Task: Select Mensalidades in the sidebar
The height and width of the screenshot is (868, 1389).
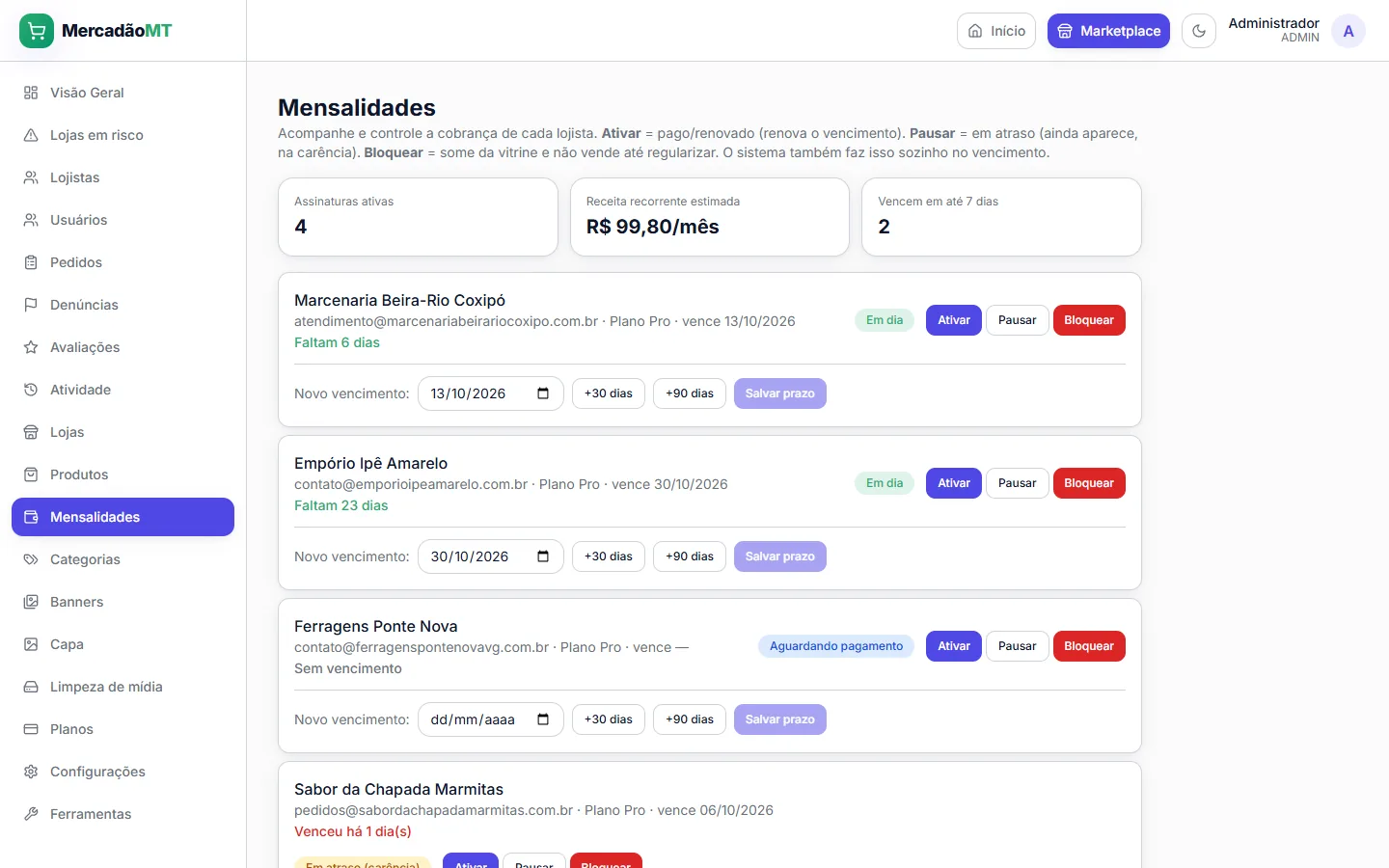Action: pos(123,517)
